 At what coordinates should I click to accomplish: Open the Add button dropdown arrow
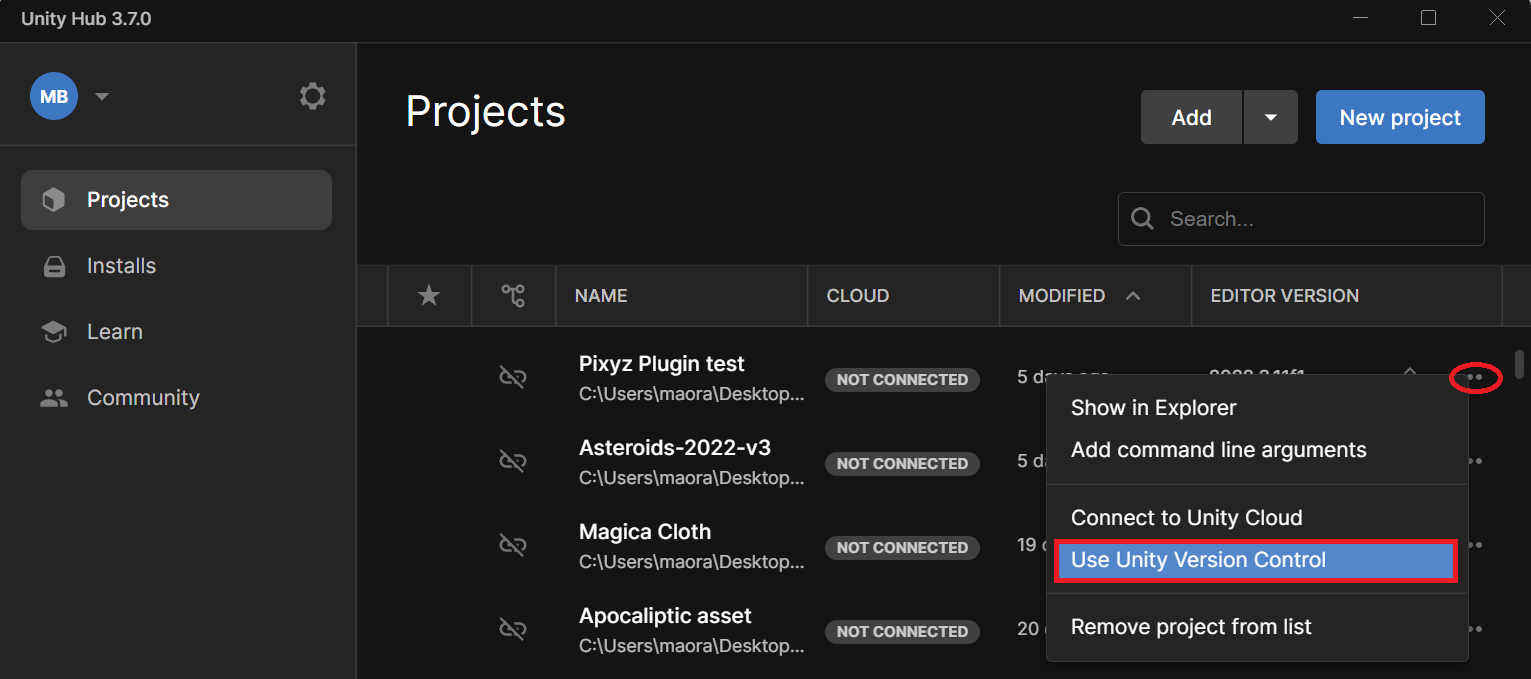[x=1270, y=117]
